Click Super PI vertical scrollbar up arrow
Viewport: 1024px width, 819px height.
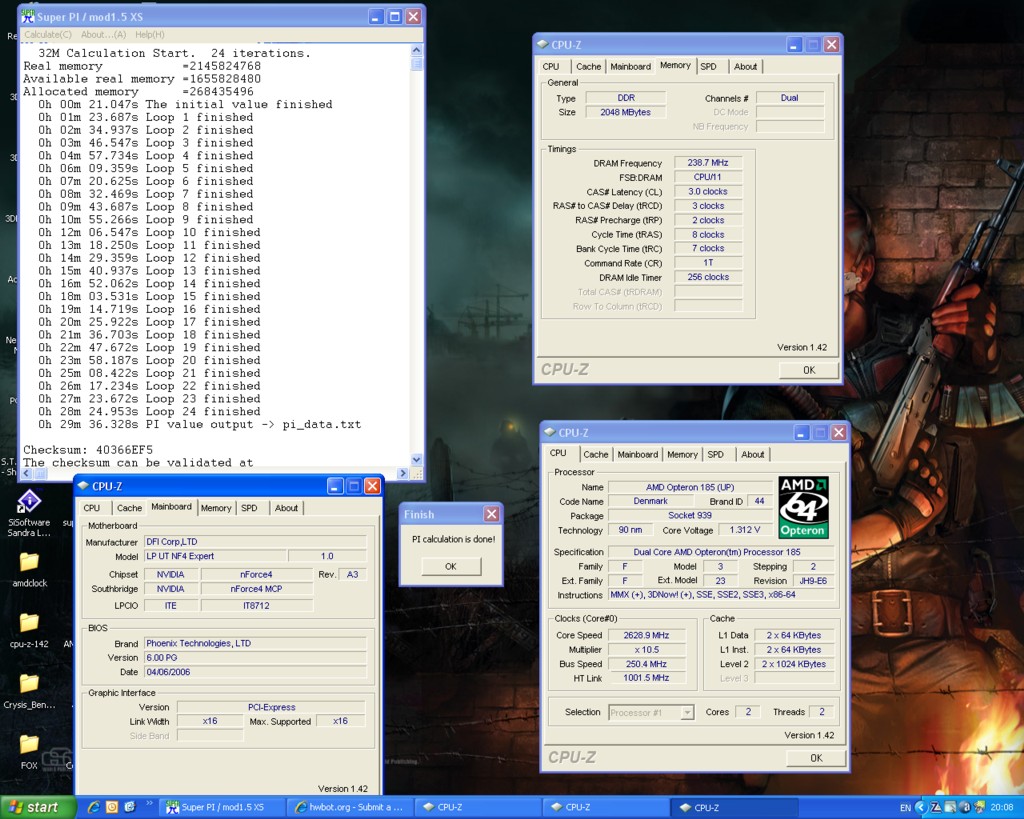[x=417, y=50]
